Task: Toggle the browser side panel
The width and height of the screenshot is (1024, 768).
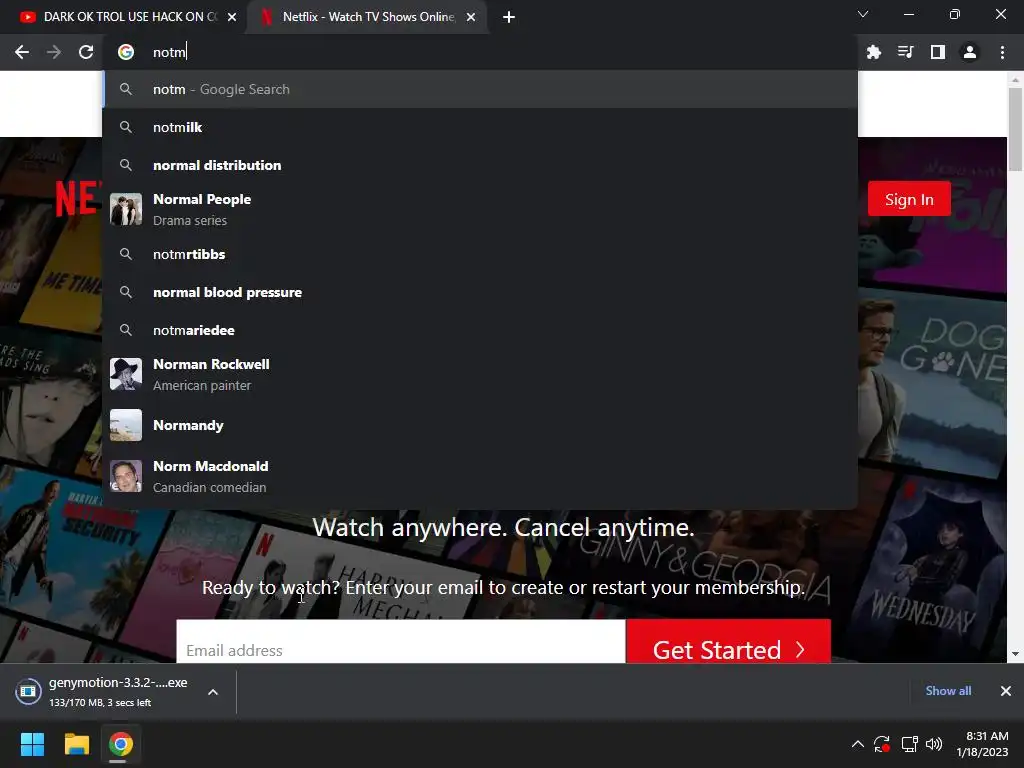Action: pyautogui.click(x=938, y=52)
